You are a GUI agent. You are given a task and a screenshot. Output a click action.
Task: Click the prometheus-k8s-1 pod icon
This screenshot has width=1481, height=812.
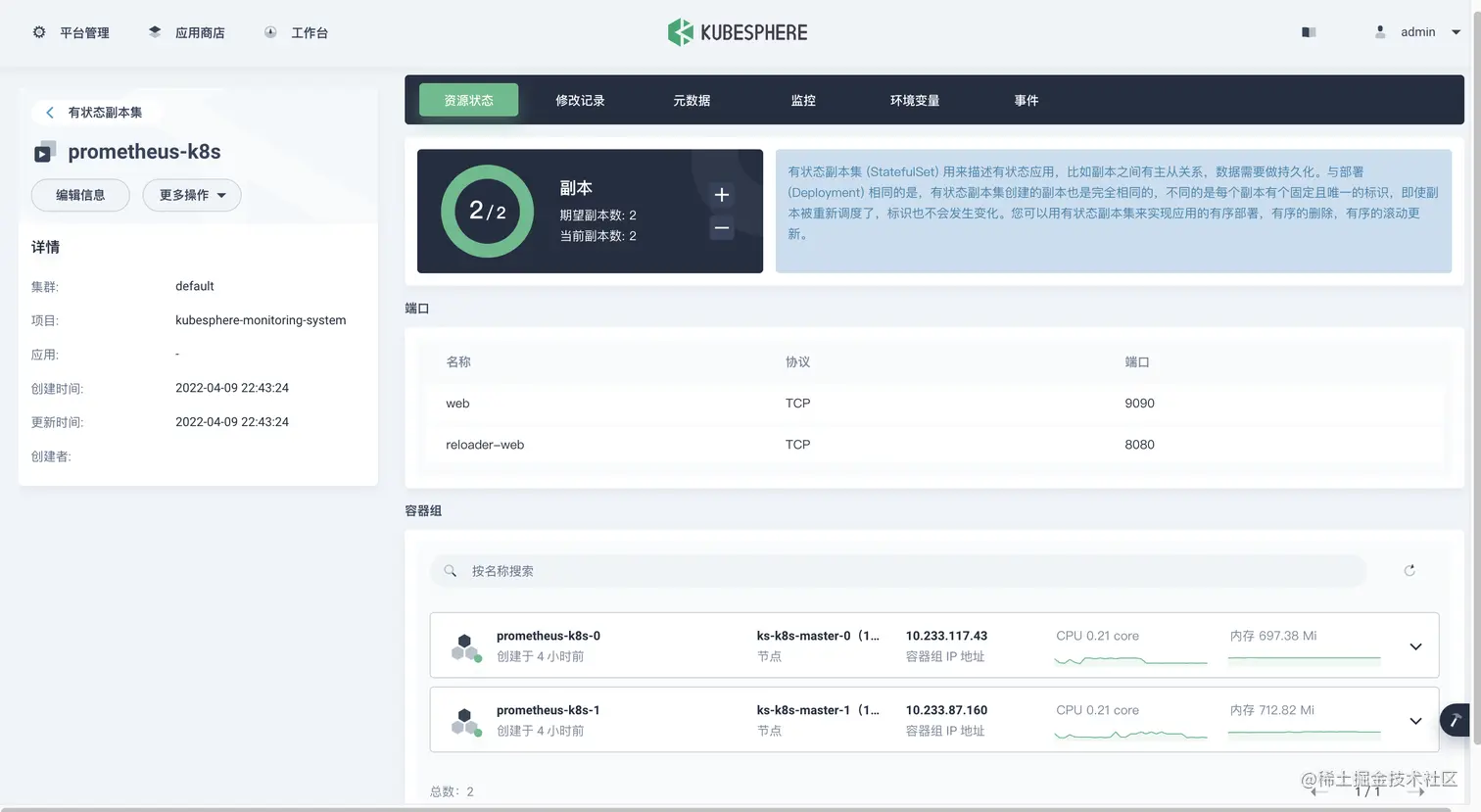[x=466, y=721]
